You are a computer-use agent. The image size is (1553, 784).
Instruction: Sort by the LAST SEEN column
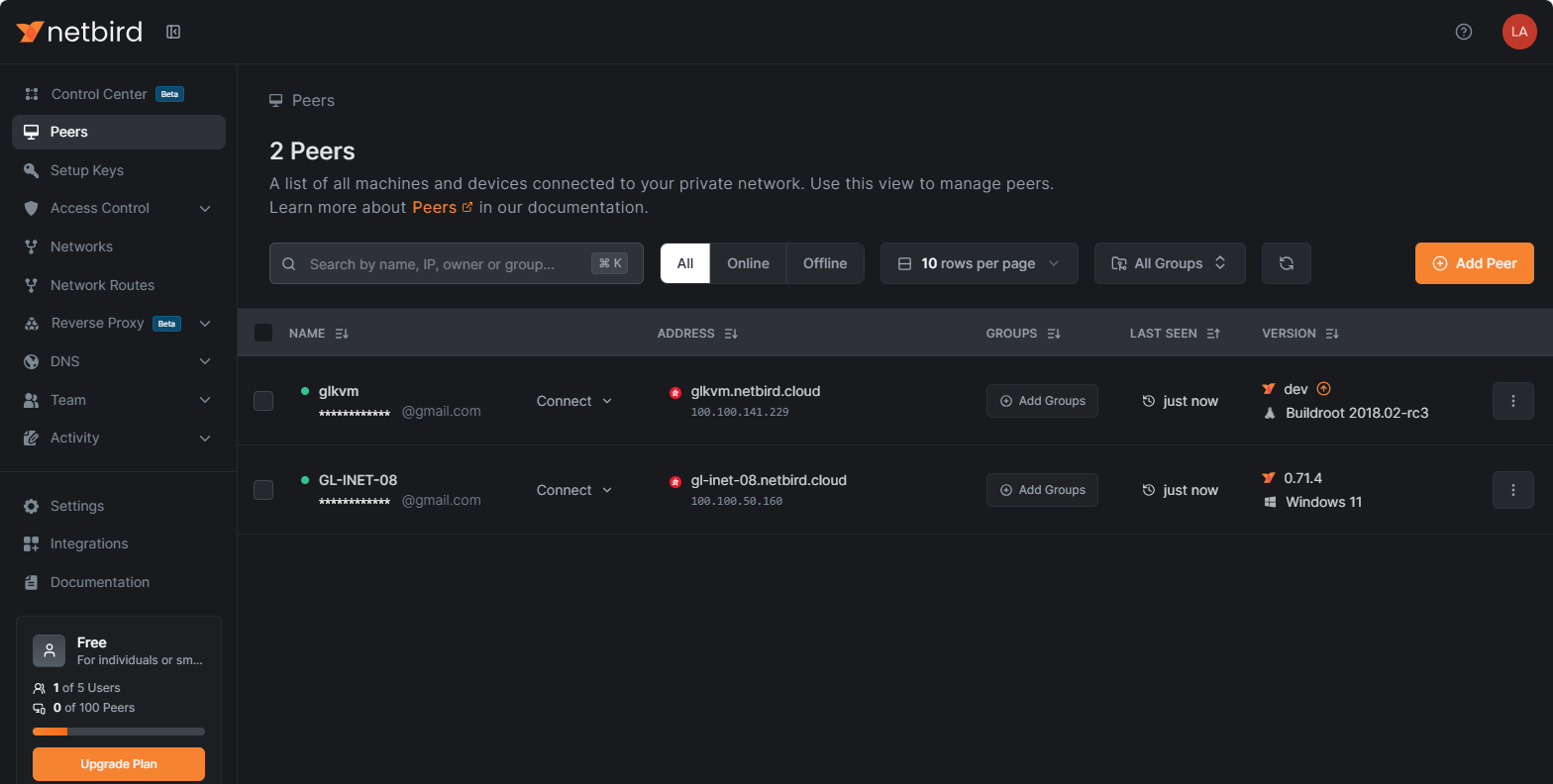coord(1175,334)
